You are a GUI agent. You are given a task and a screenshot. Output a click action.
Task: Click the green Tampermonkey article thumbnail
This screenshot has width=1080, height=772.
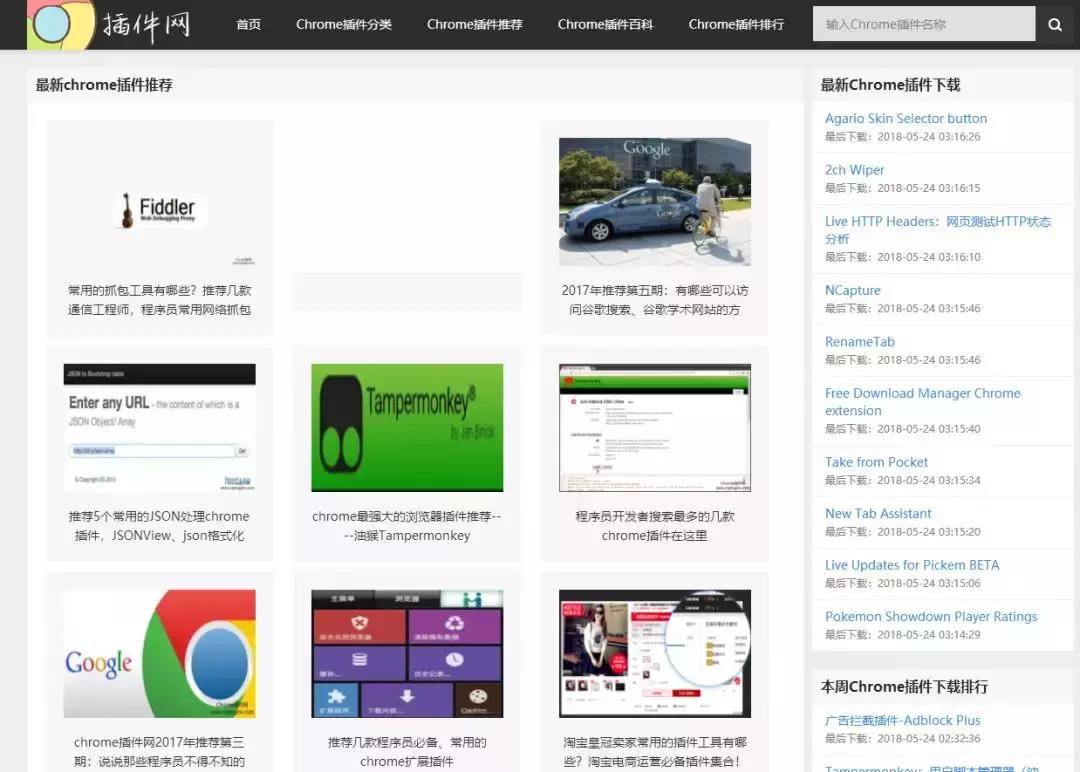coord(406,428)
